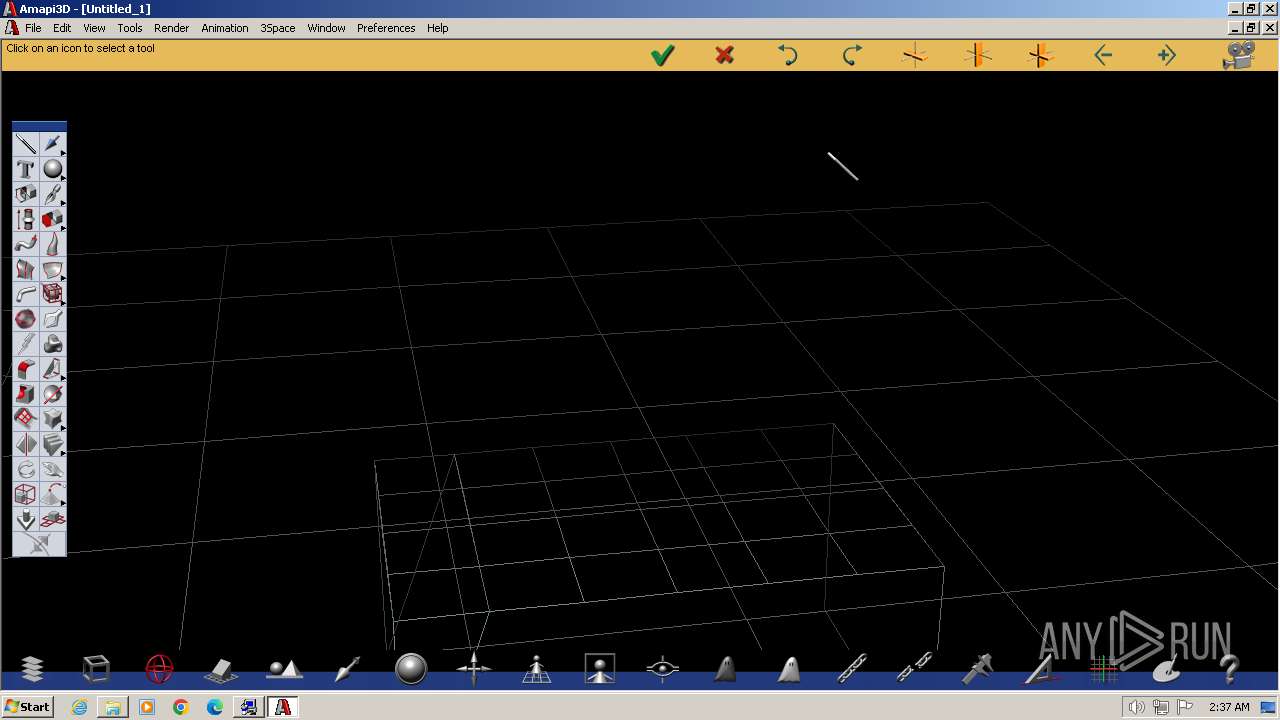Click the diagonal arrow pointer bottom icon
The height and width of the screenshot is (720, 1280).
coord(347,669)
